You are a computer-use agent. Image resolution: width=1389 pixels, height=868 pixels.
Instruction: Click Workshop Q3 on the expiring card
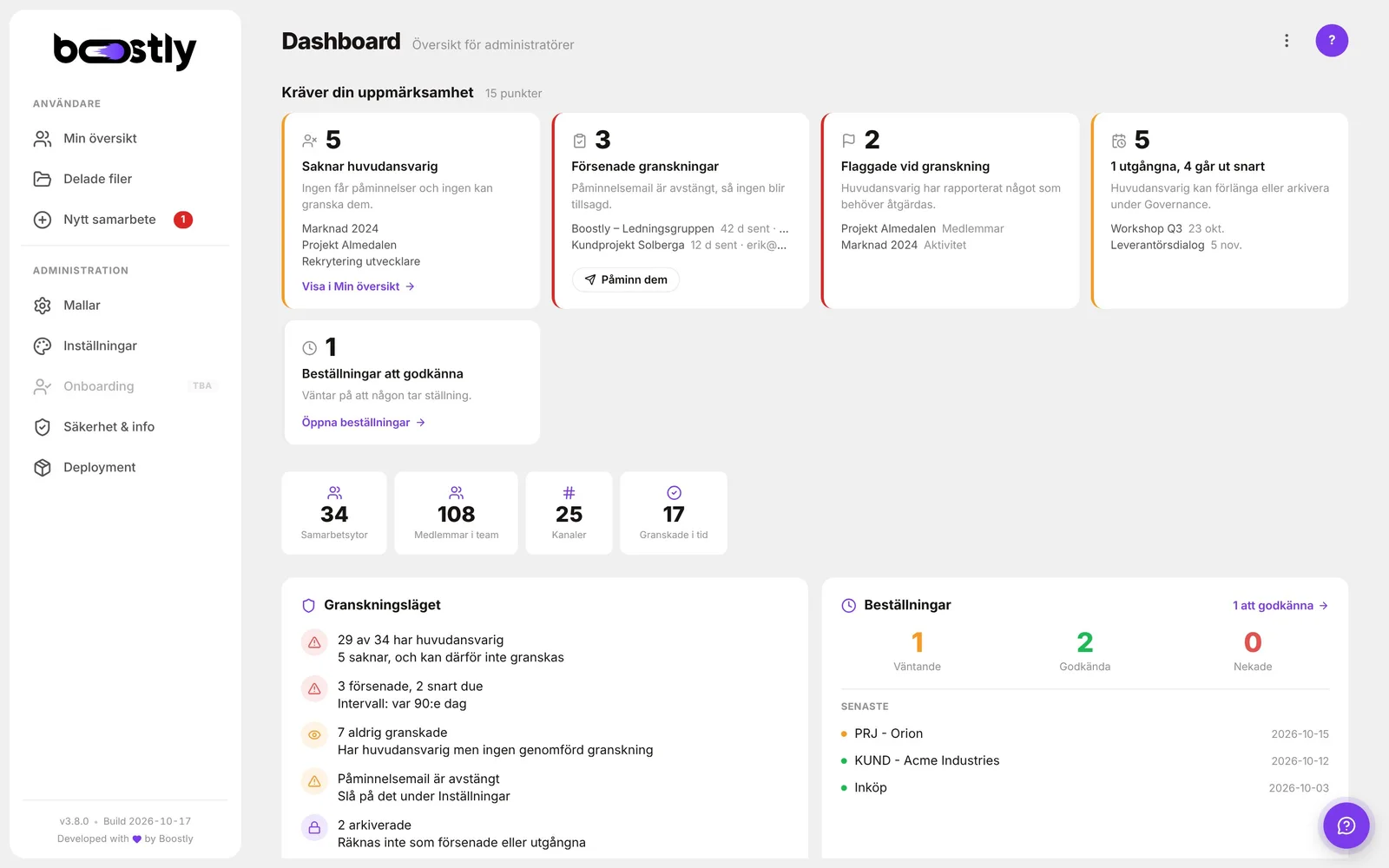[1146, 229]
